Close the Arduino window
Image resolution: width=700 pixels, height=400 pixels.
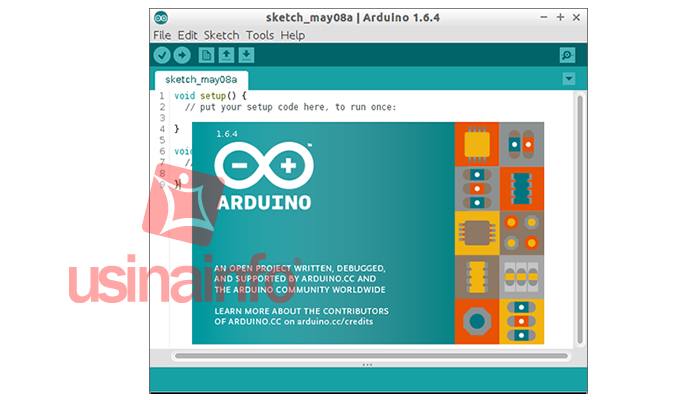[x=576, y=17]
